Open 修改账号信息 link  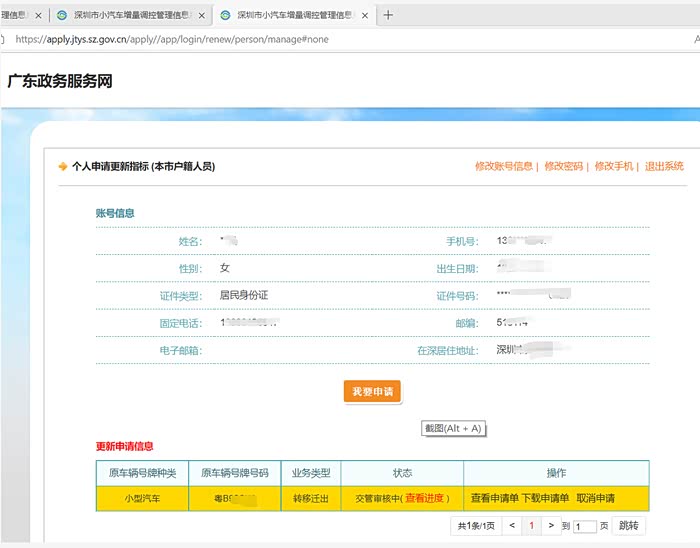tap(504, 167)
